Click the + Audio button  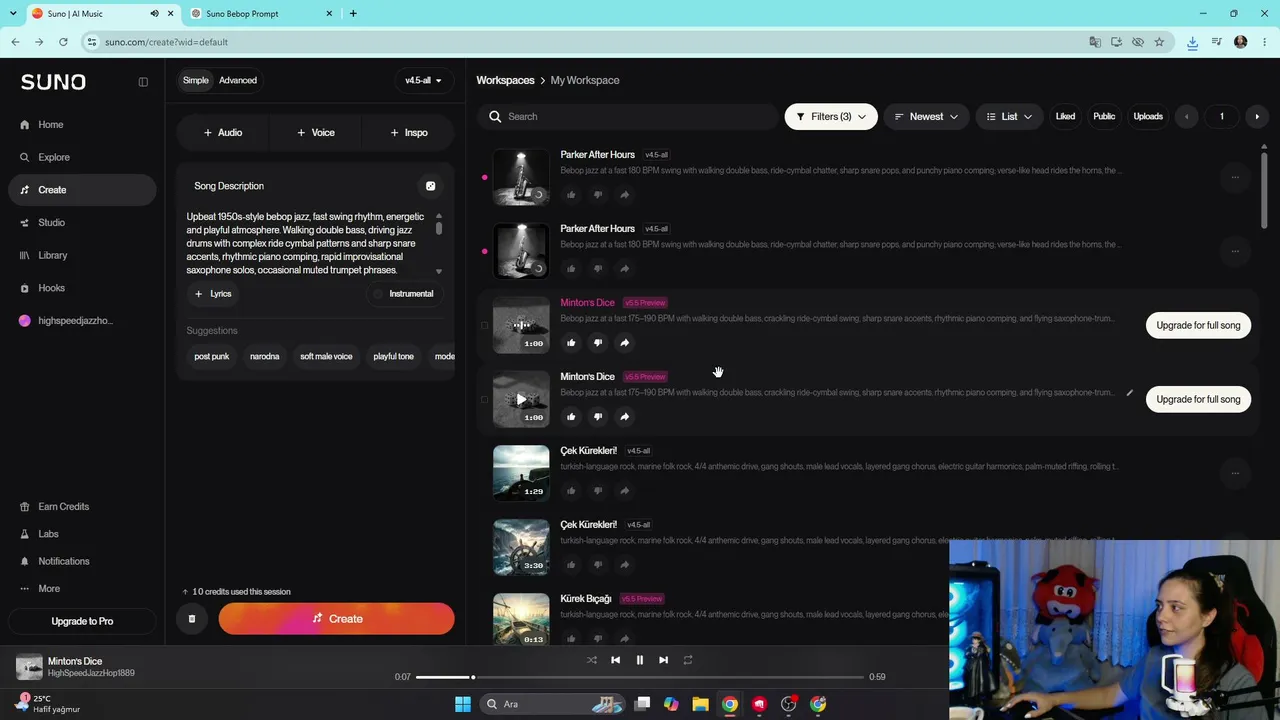pos(222,133)
